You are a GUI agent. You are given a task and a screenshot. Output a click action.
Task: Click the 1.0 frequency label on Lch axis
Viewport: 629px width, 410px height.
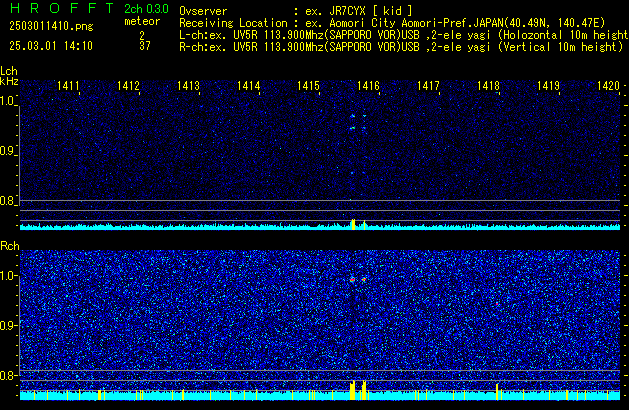pyautogui.click(x=8, y=101)
